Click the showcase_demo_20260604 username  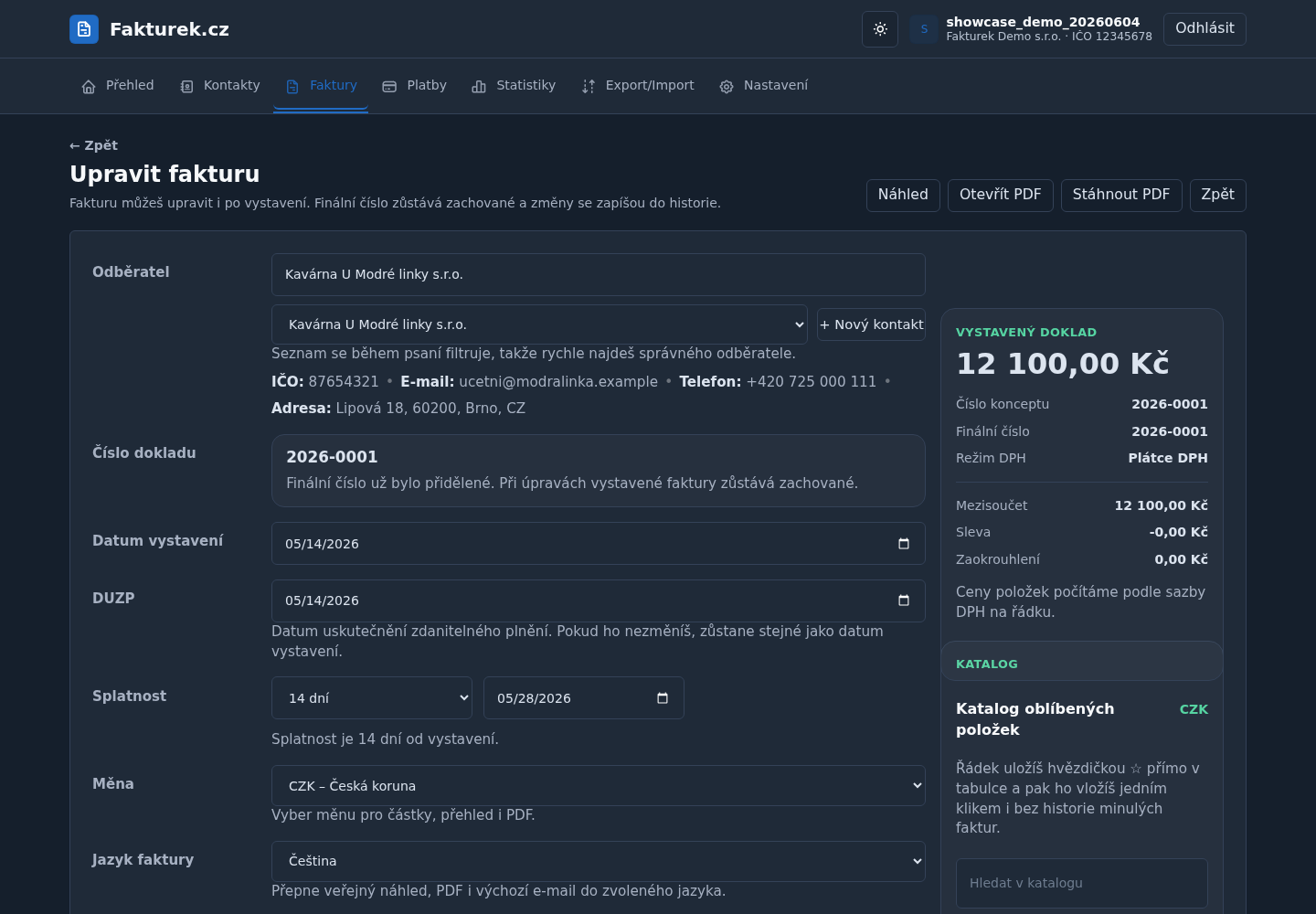pyautogui.click(x=1043, y=22)
